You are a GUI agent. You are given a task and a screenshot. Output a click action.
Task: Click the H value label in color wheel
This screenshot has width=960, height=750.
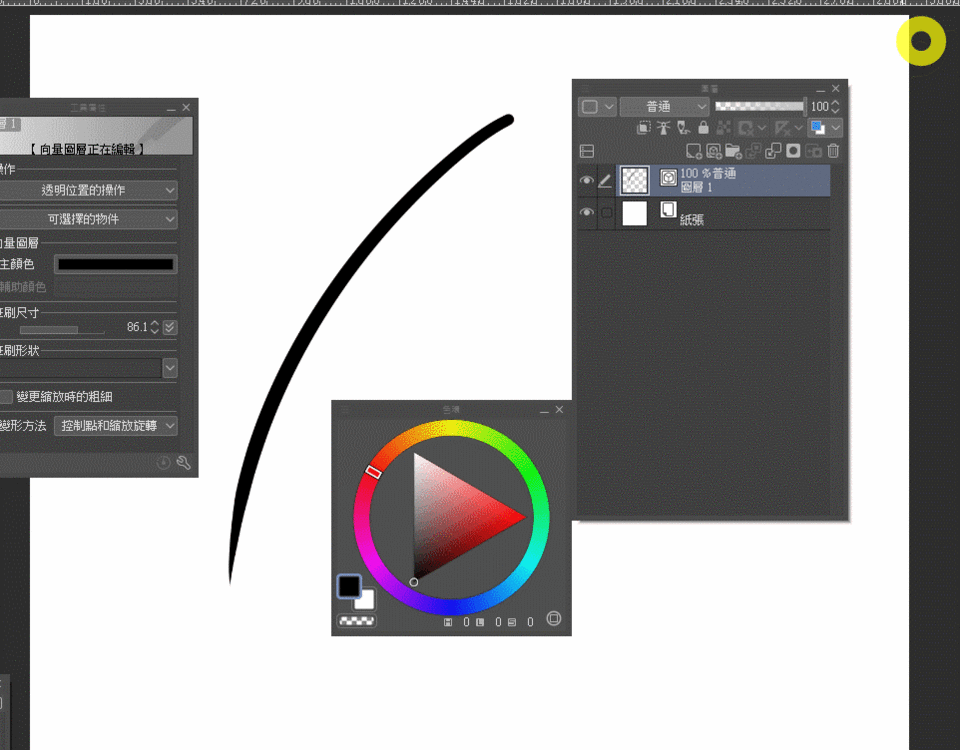click(x=448, y=622)
